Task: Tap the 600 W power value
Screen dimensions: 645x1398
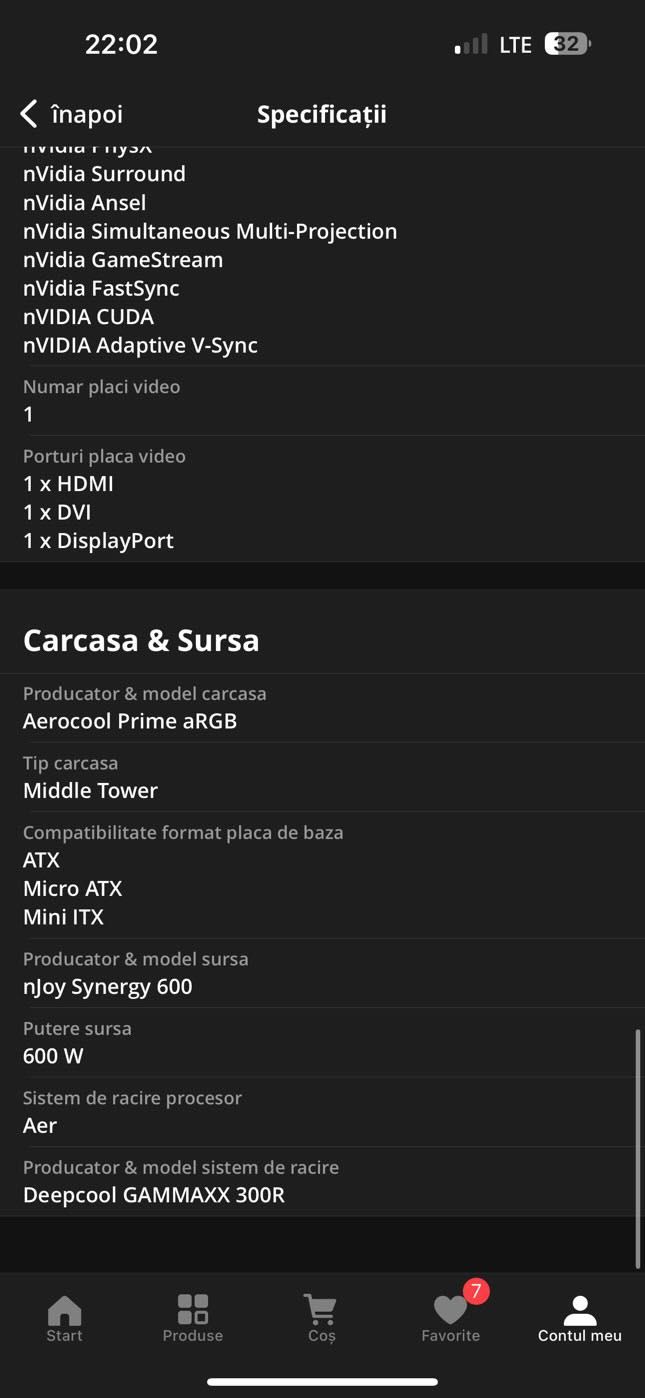Action: [53, 1056]
